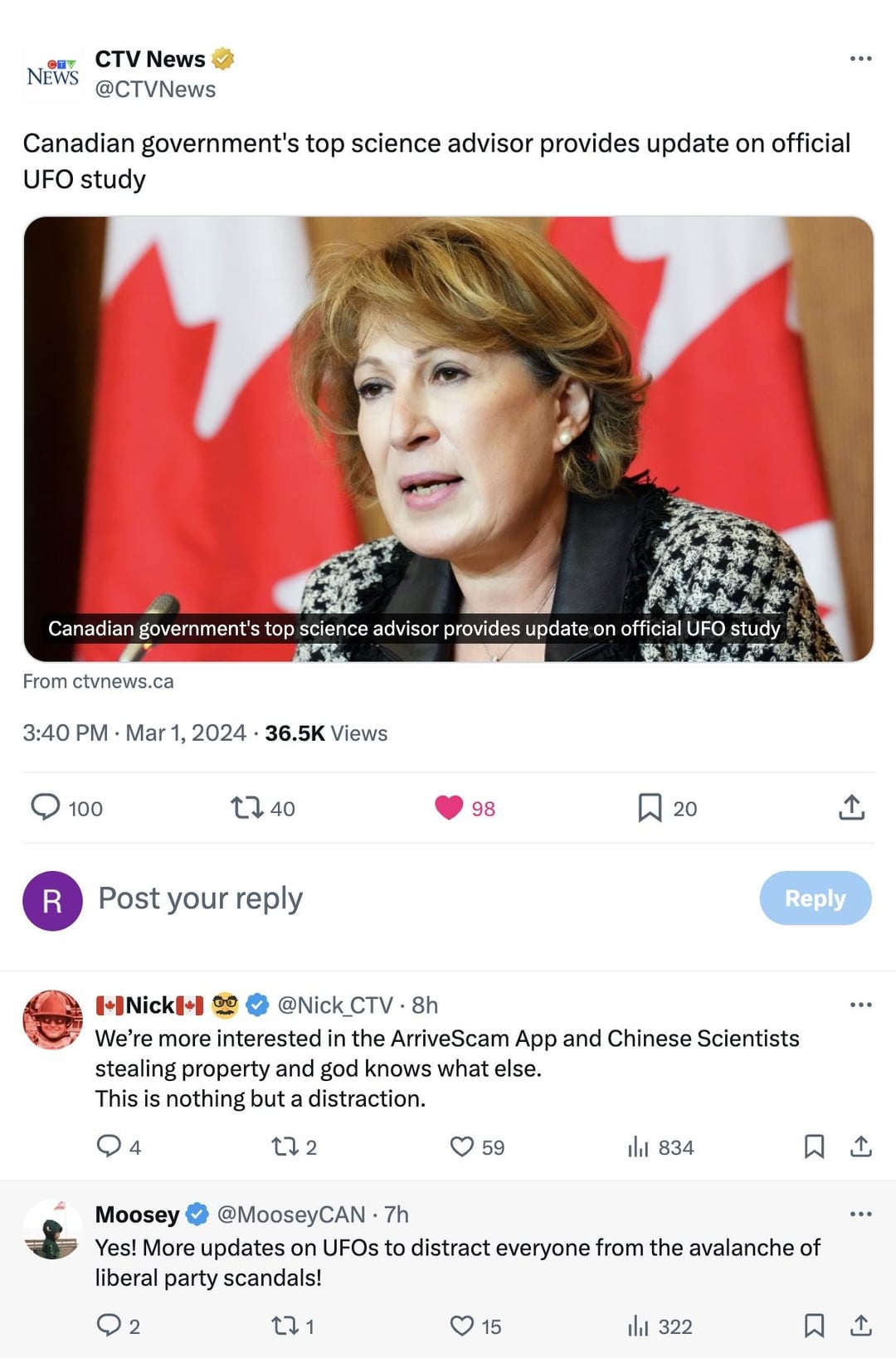Open Moosey's profile avatar
The image size is (896, 1358).
pos(52,1229)
